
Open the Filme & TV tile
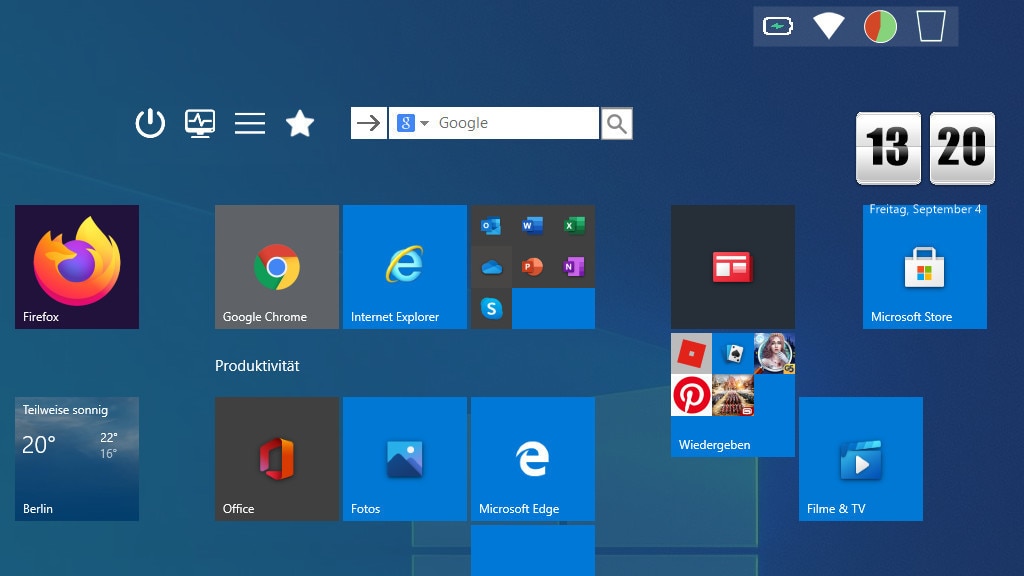coord(861,458)
